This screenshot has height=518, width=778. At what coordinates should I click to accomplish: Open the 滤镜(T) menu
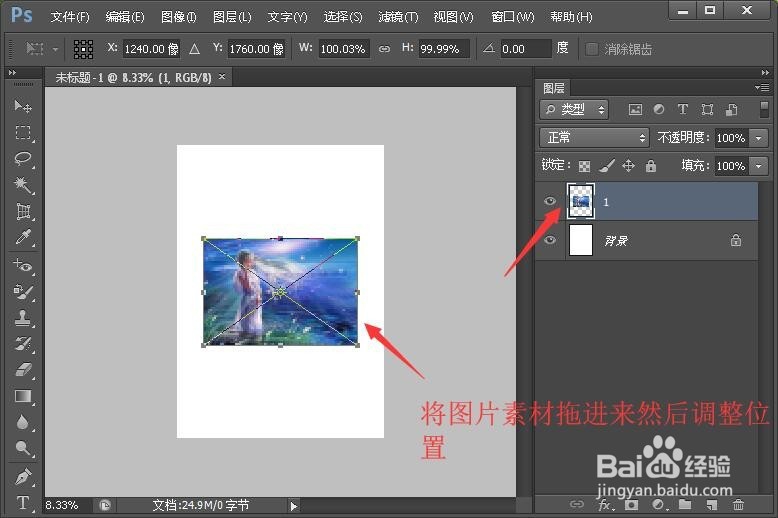coord(398,17)
